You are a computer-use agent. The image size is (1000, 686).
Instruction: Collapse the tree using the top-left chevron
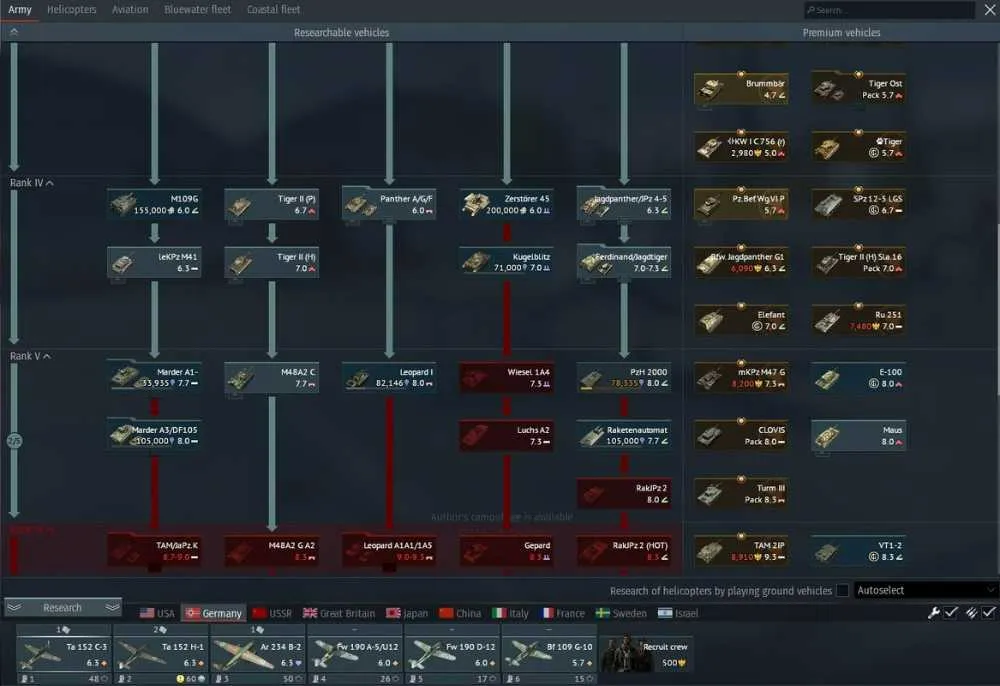click(14, 31)
